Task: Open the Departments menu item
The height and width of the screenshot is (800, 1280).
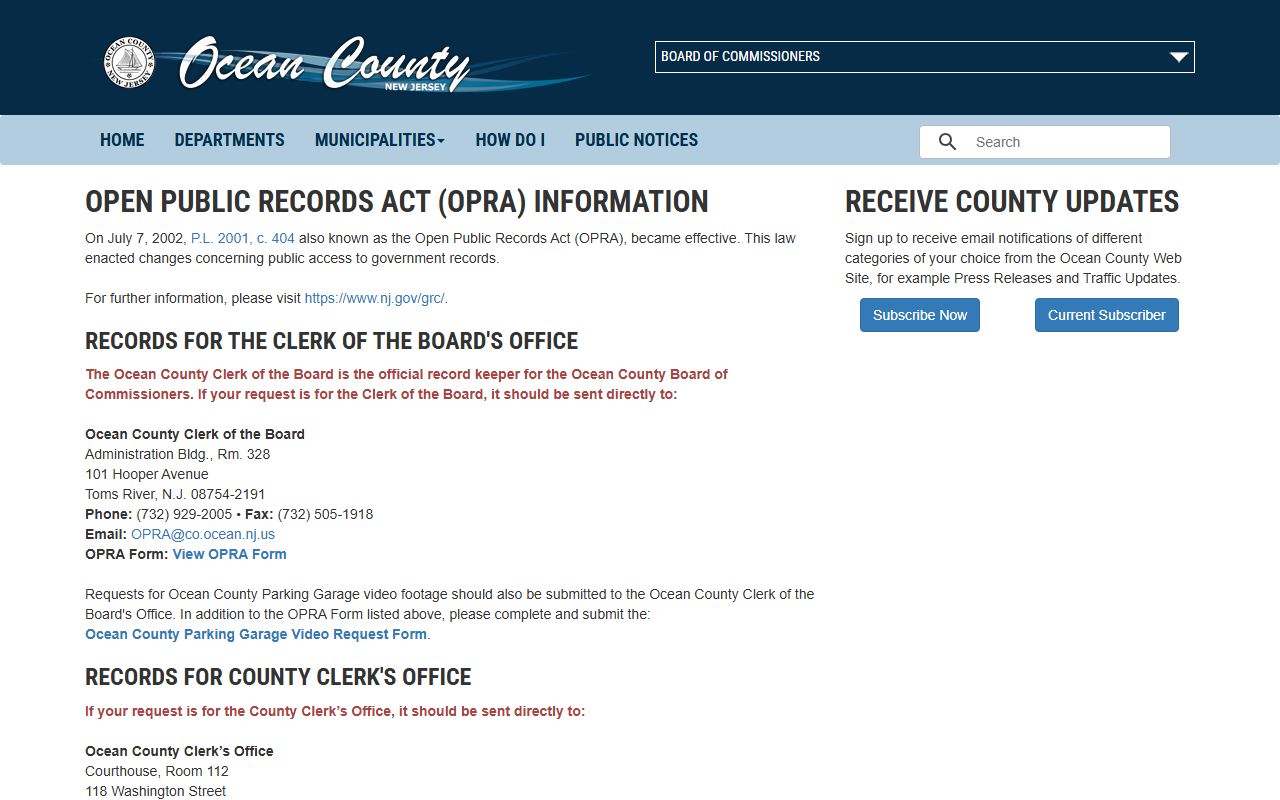Action: pos(229,140)
